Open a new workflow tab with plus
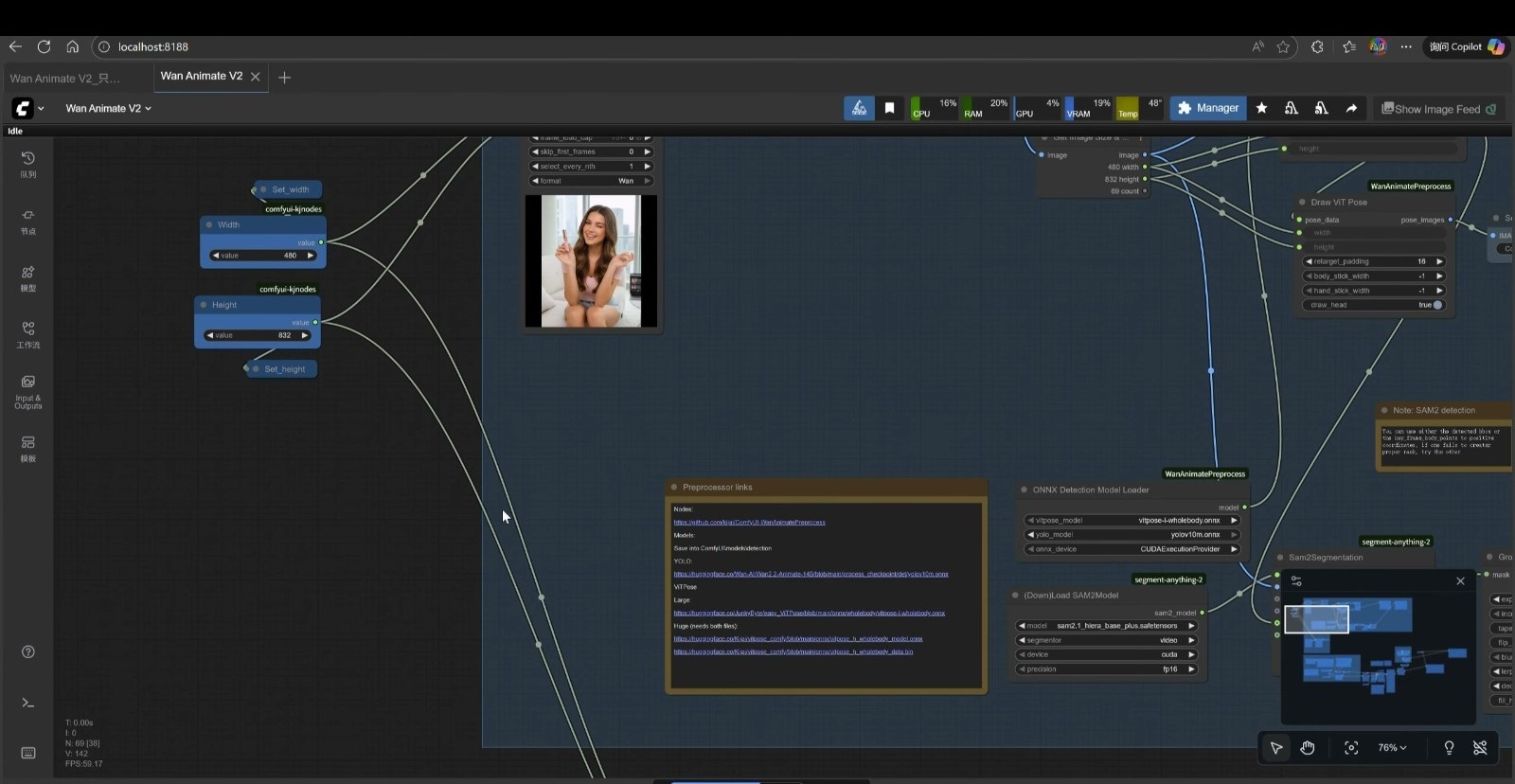Screen dimensions: 1515x784 pos(284,78)
